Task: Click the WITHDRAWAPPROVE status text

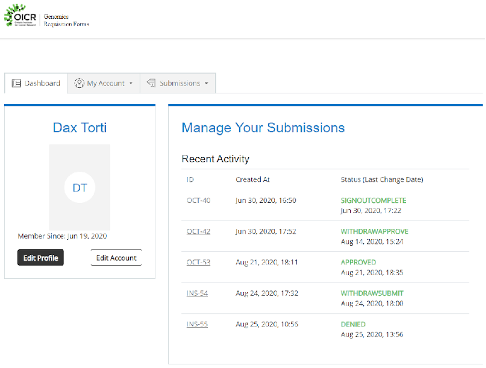Action: (x=374, y=231)
